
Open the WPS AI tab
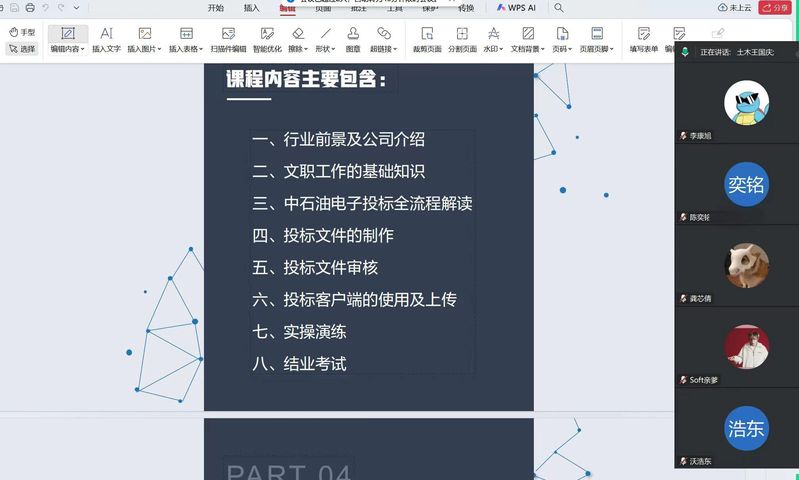tap(517, 7)
